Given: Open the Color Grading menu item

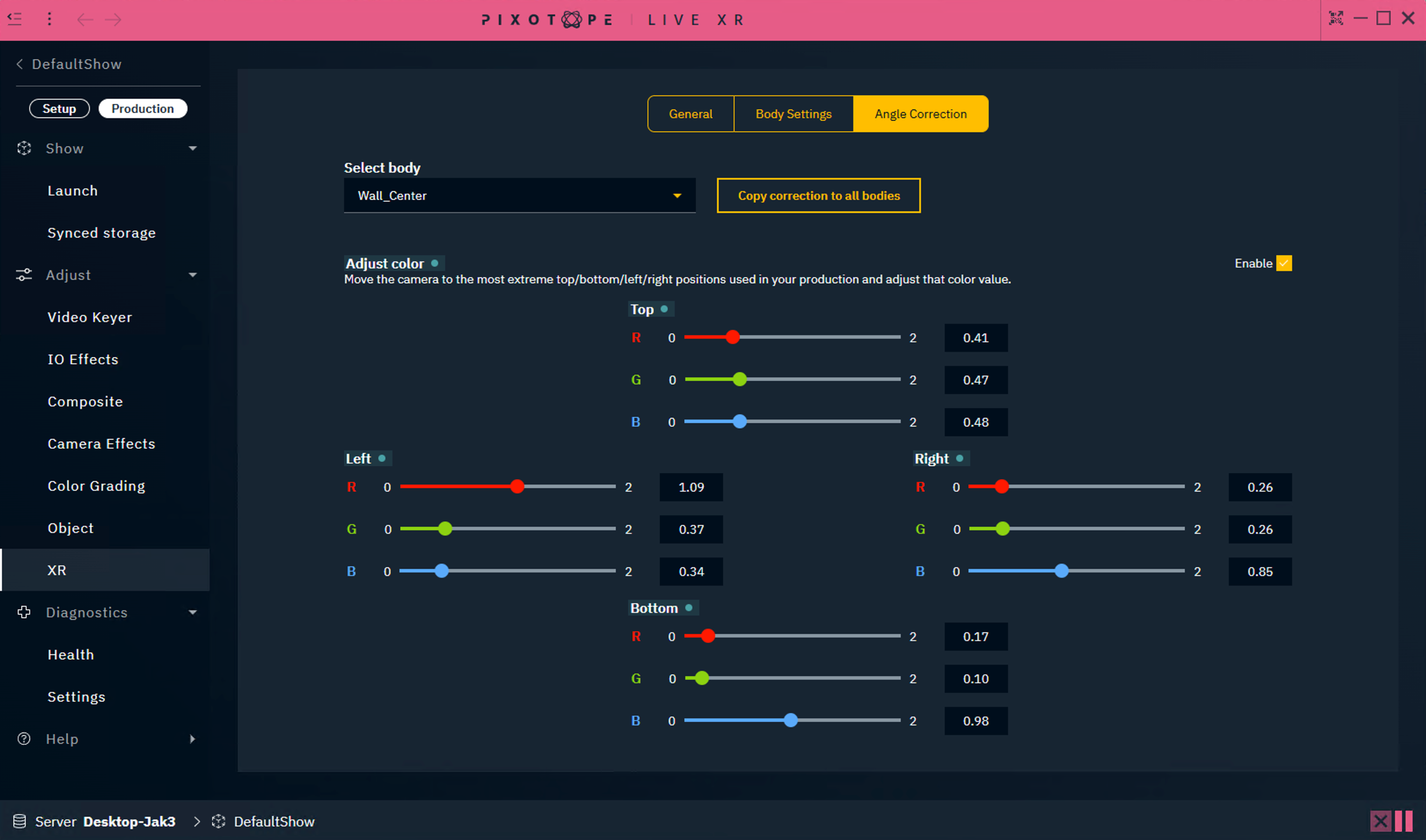Looking at the screenshot, I should point(96,486).
